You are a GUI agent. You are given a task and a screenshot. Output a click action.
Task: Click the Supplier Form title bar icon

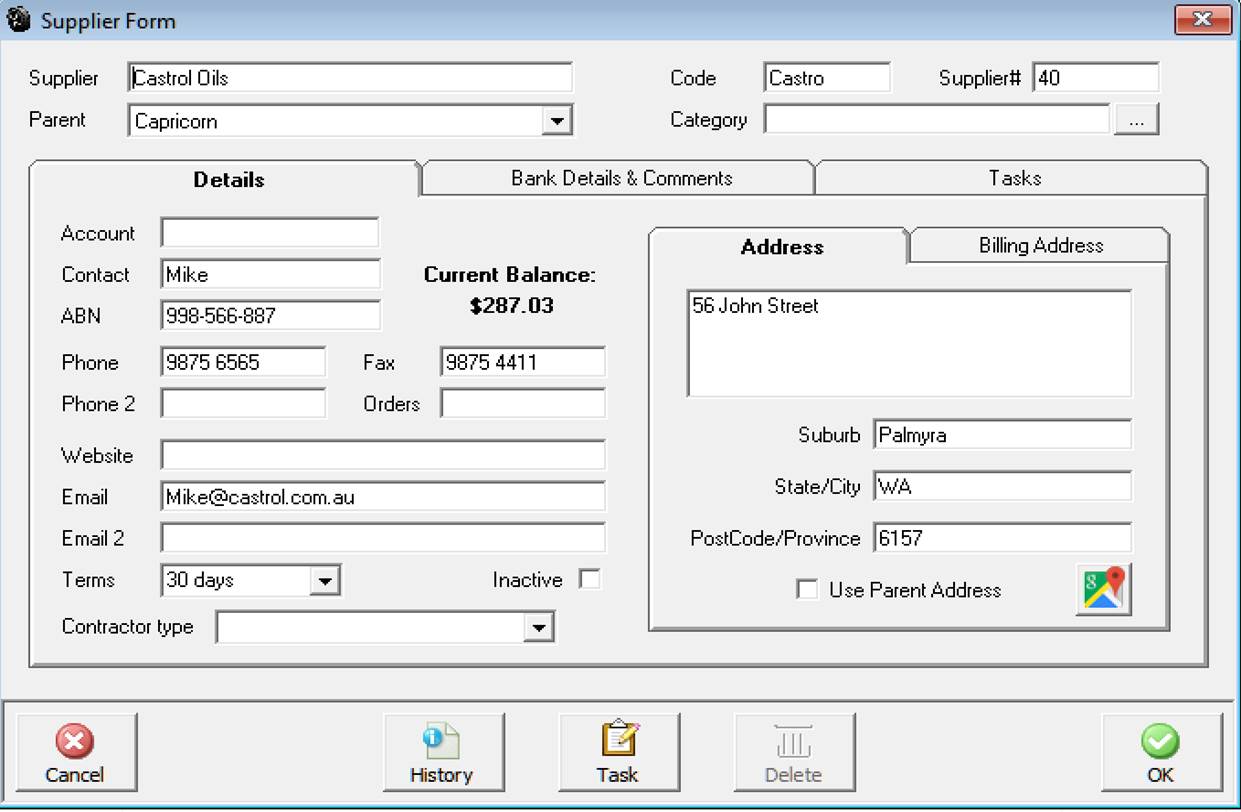[18, 20]
